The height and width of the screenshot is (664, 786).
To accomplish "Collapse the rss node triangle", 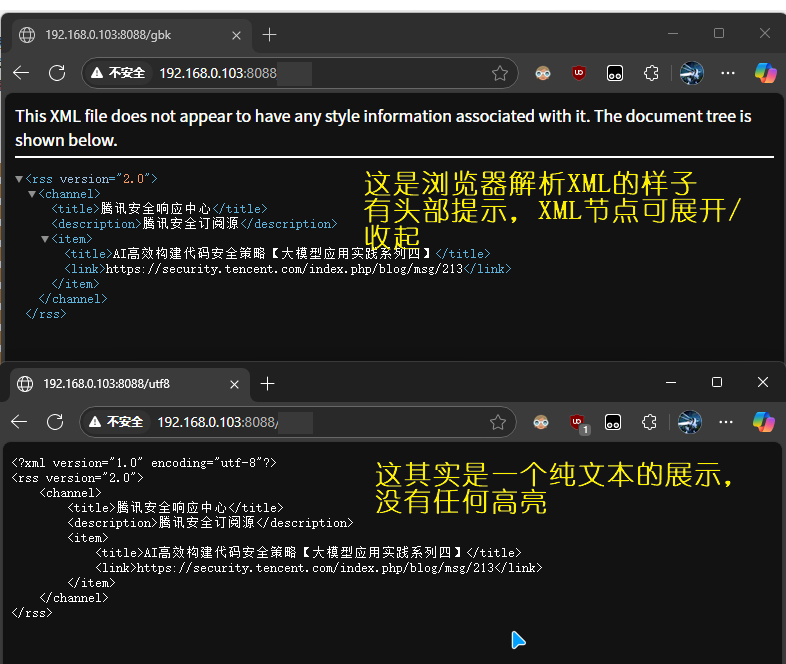I will 19,179.
